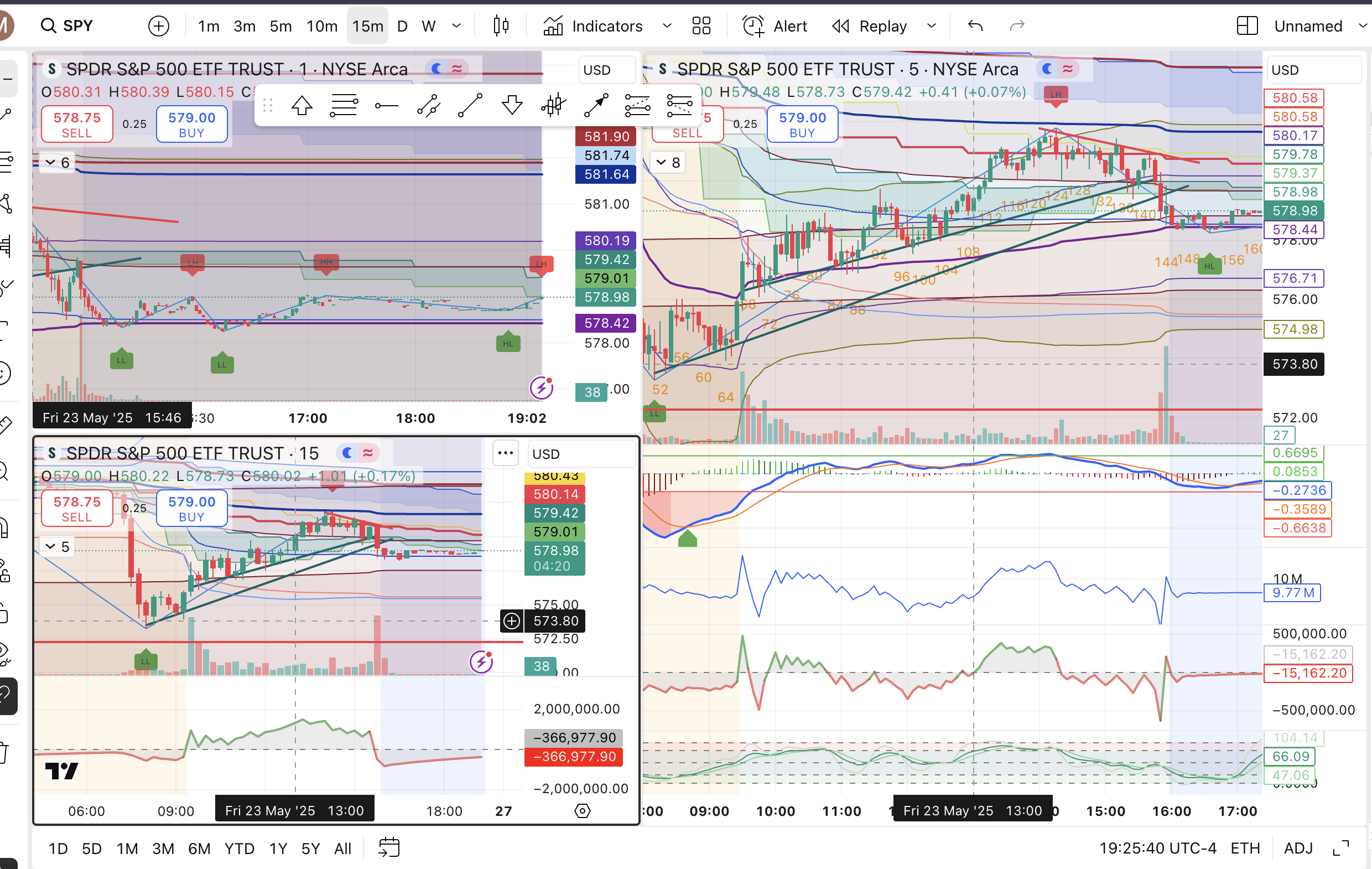Open the indicator templates grid icon
This screenshot has width=1372, height=869.
click(701, 25)
